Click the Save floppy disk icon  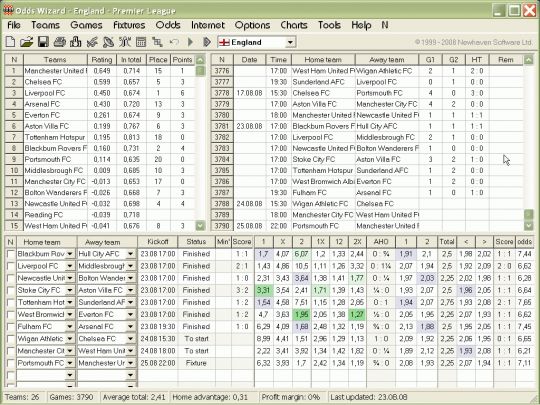(43, 42)
